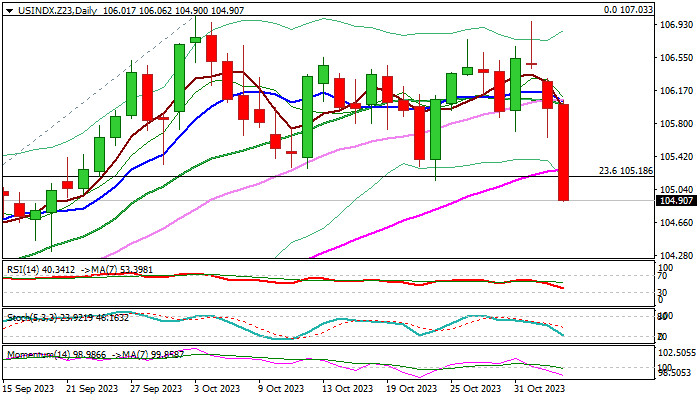
Task: Select the last large red candle
Action: [564, 152]
